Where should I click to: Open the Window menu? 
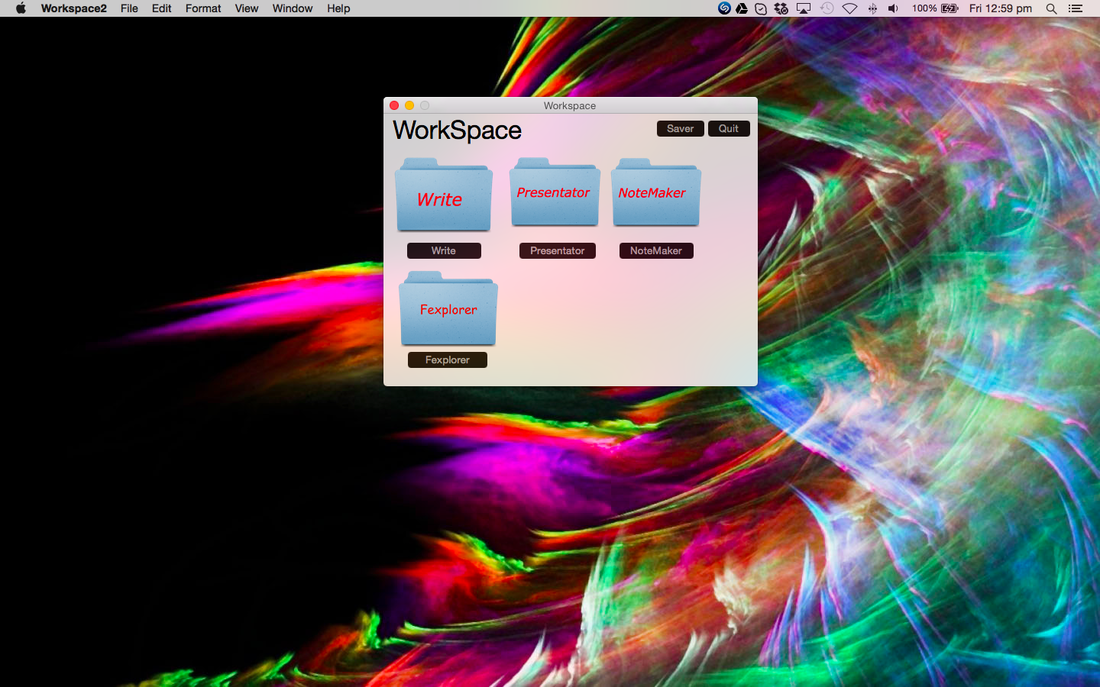click(x=293, y=8)
